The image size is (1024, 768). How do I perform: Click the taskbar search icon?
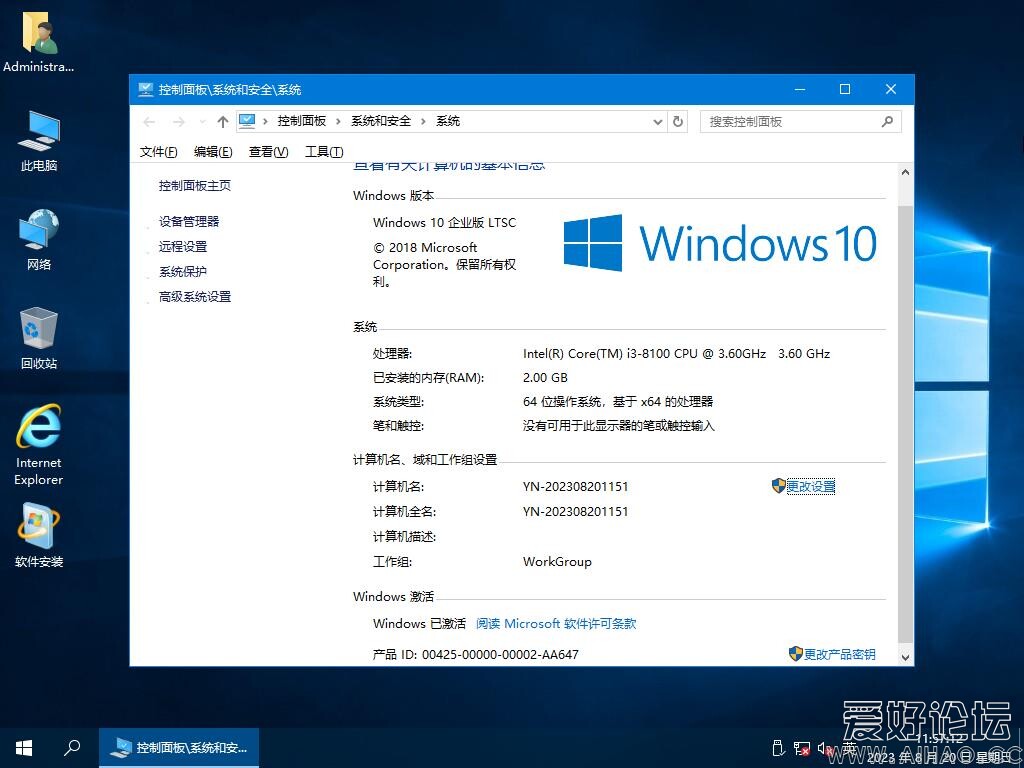(72, 747)
